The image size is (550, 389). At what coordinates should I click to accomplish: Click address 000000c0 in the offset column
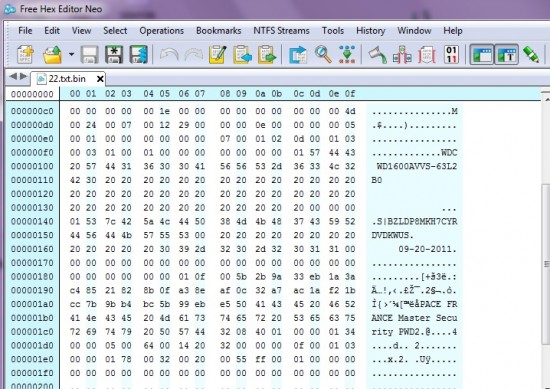click(x=32, y=112)
